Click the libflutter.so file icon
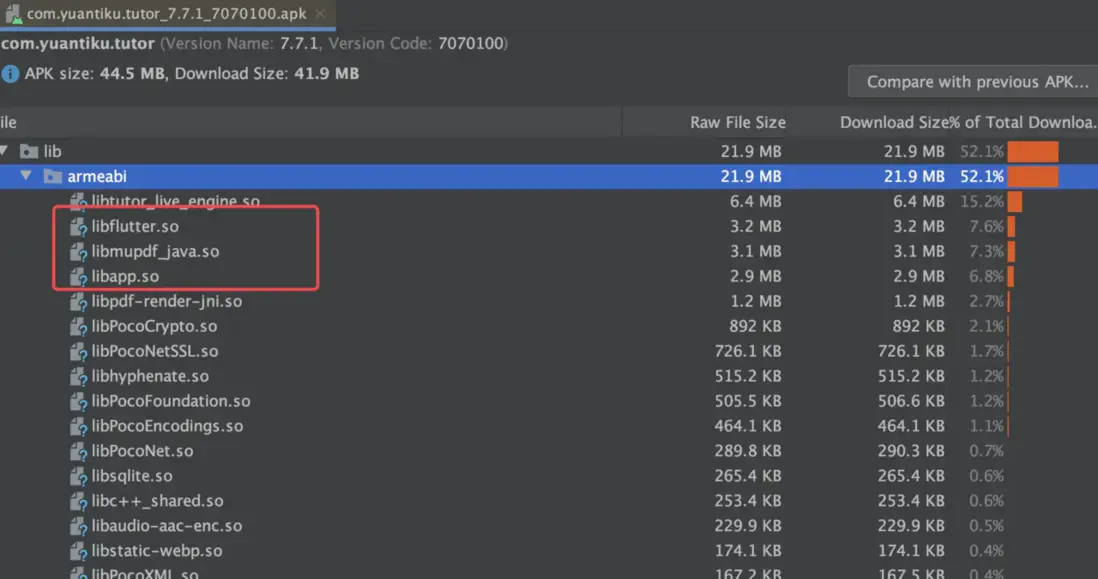 (78, 227)
